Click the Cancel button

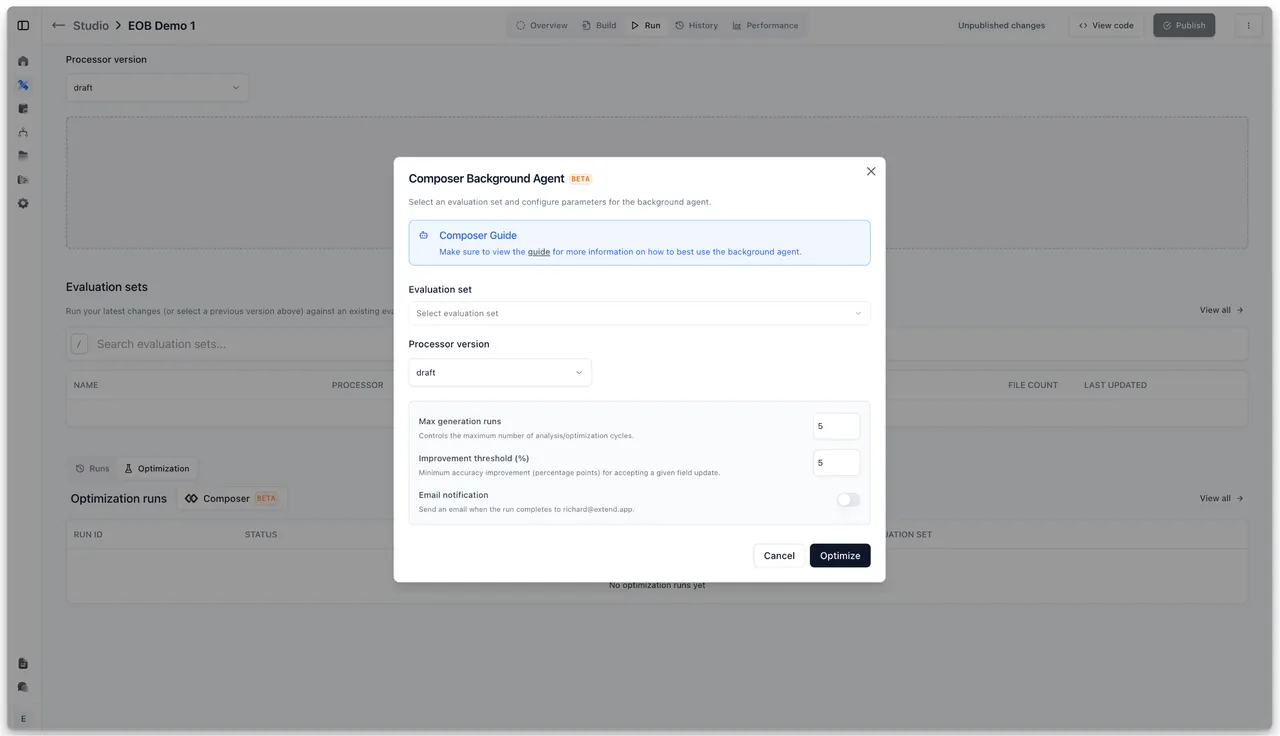point(779,555)
